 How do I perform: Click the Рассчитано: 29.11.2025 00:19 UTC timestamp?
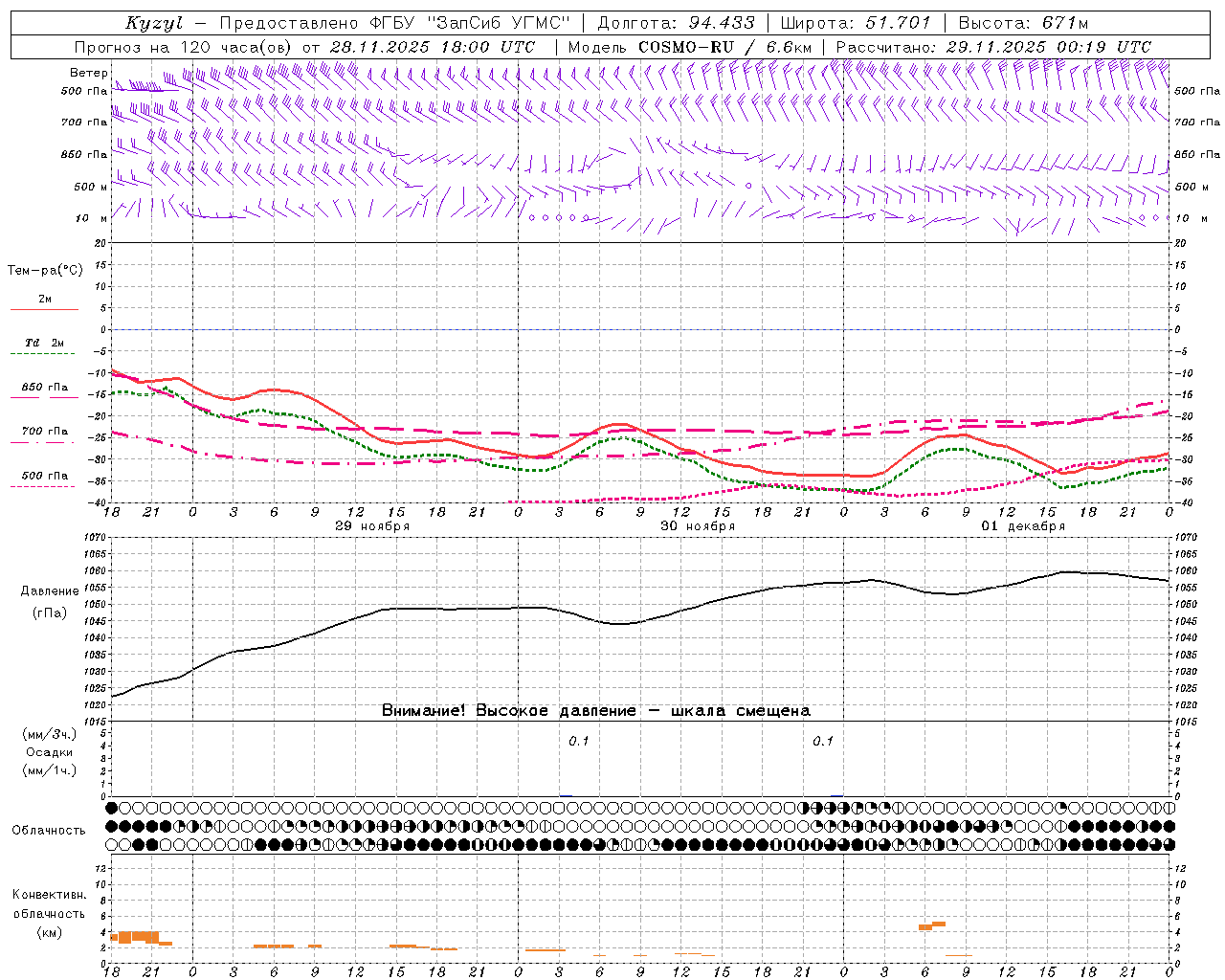[x=993, y=47]
